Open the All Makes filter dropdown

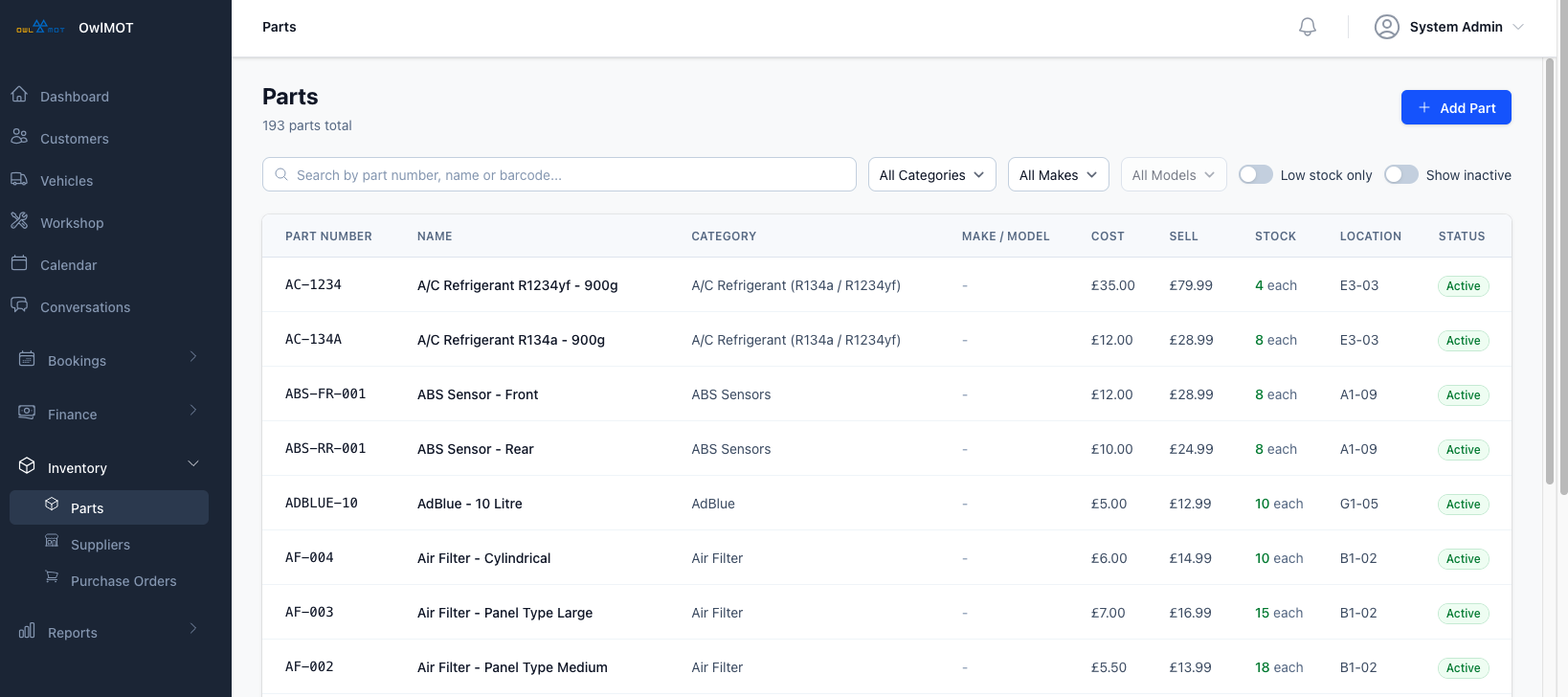tap(1058, 174)
